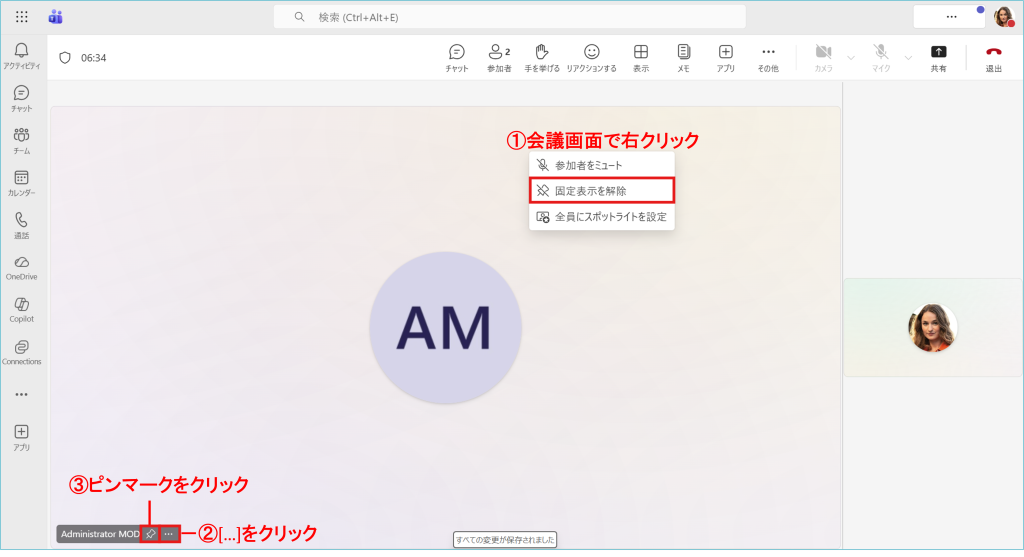Screen dimensions: 1024x557
Task: Open その他 more actions menu
Action: 768,57
